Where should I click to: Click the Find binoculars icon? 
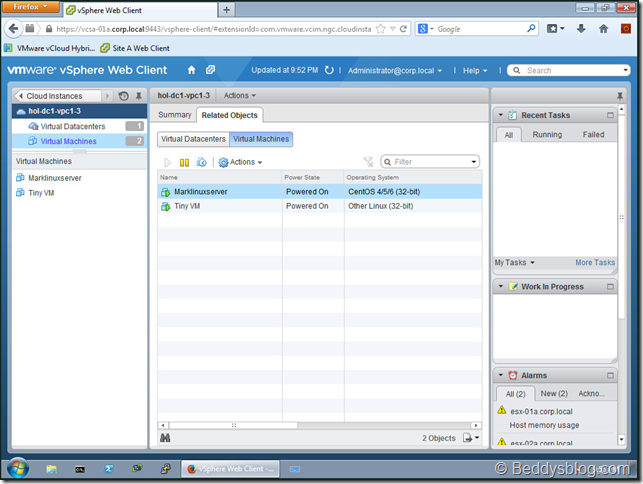165,438
